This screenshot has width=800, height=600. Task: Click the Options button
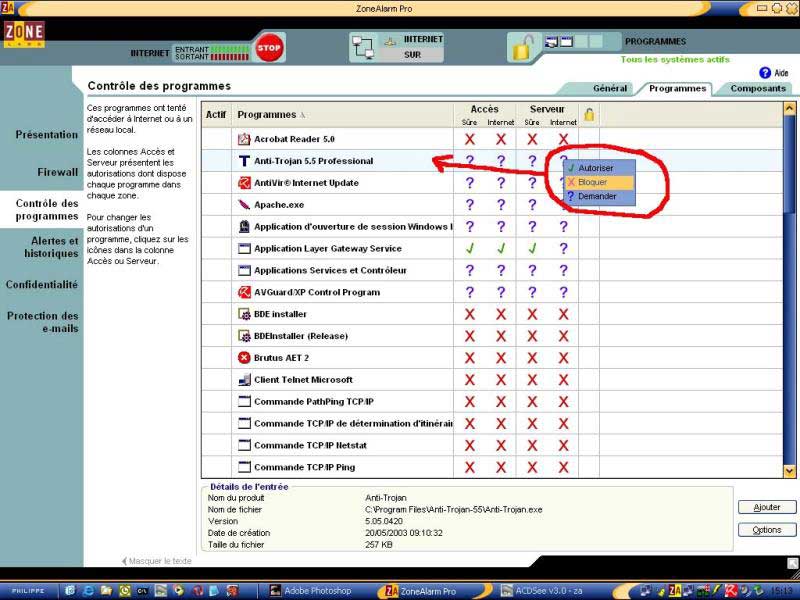767,530
